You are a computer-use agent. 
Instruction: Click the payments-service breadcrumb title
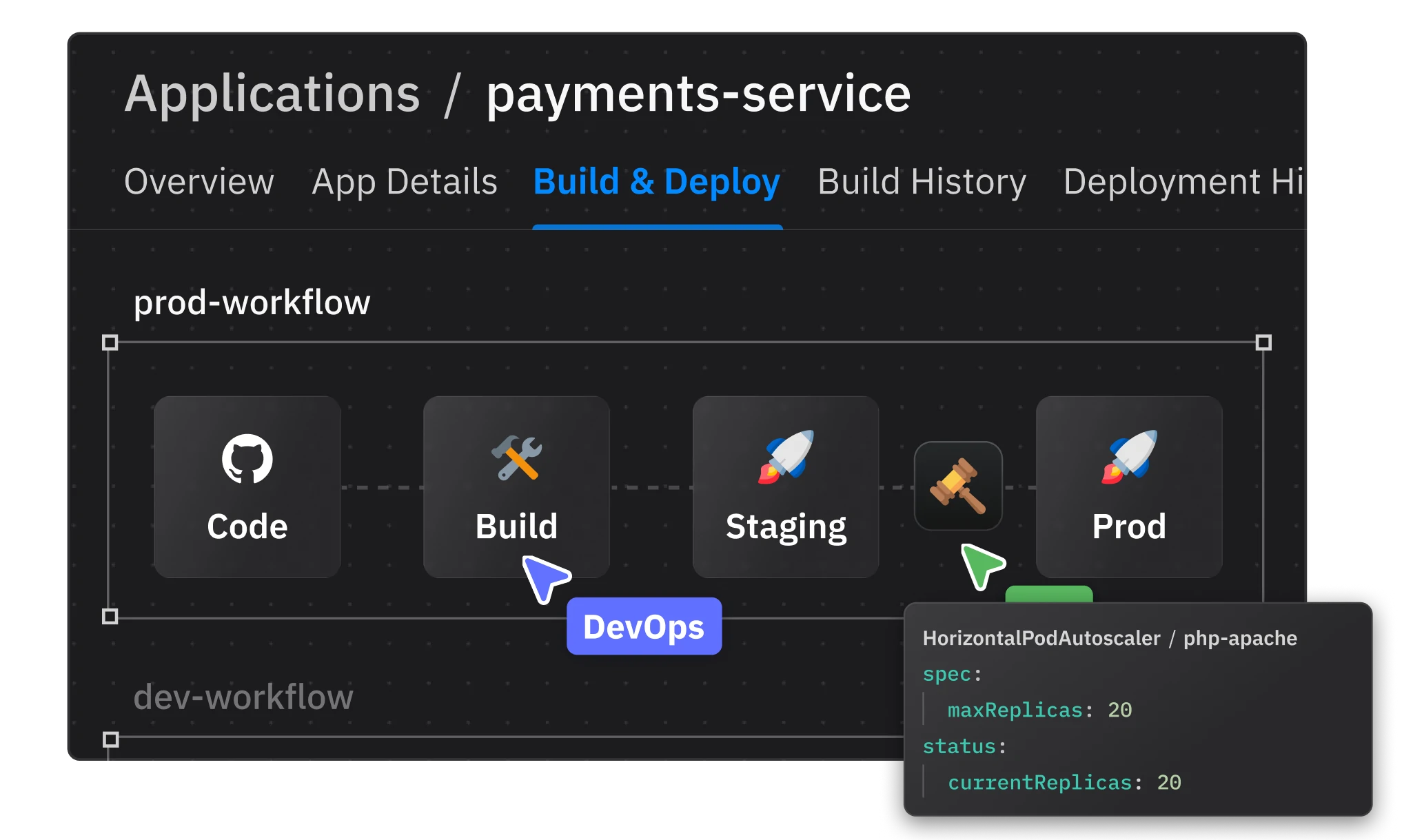pos(698,94)
